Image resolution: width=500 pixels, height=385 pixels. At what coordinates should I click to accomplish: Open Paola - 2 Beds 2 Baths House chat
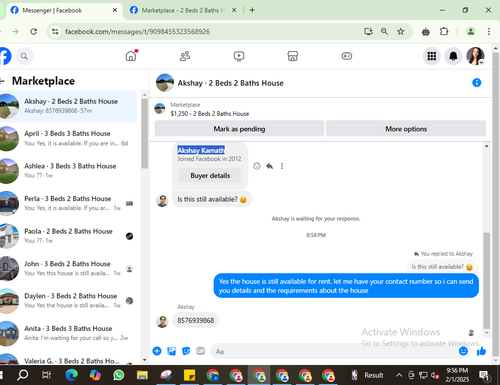click(68, 236)
